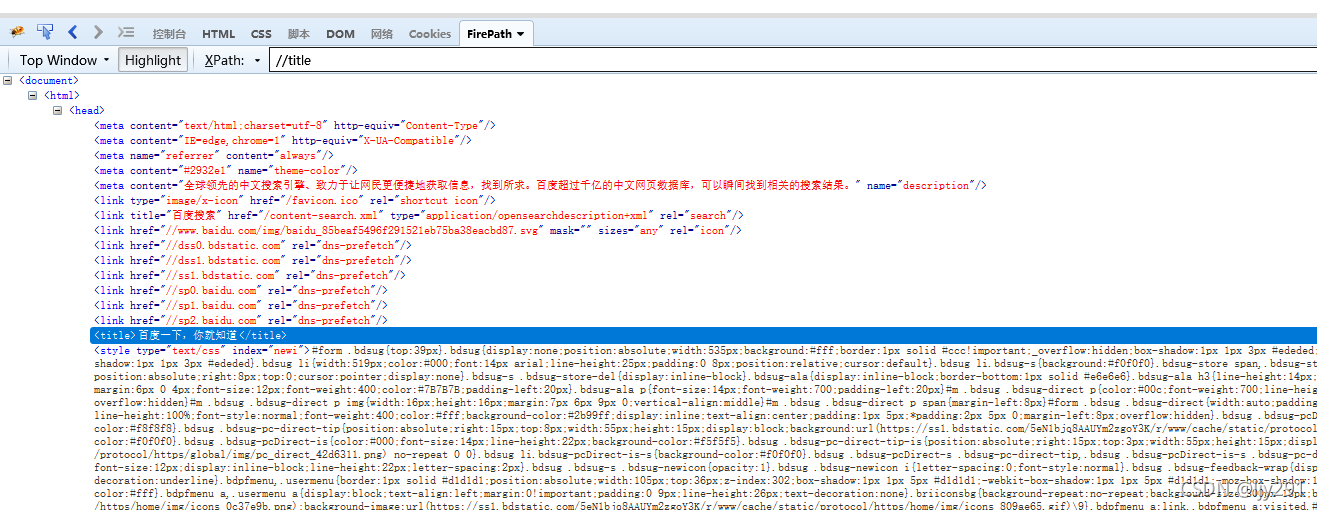1317x510 pixels.
Task: Select the <document> node text
Action: click(49, 80)
